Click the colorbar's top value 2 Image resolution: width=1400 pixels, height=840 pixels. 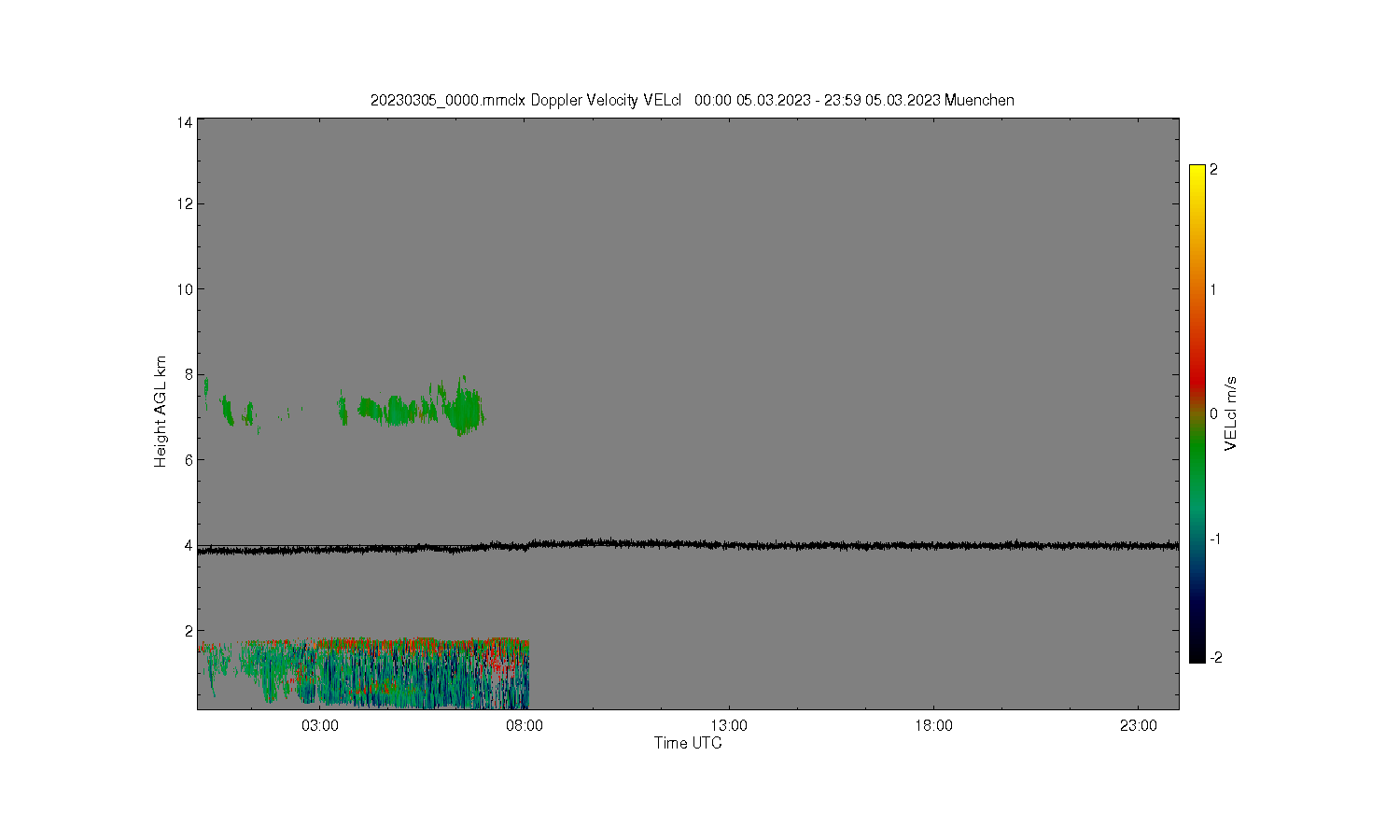tap(1214, 170)
